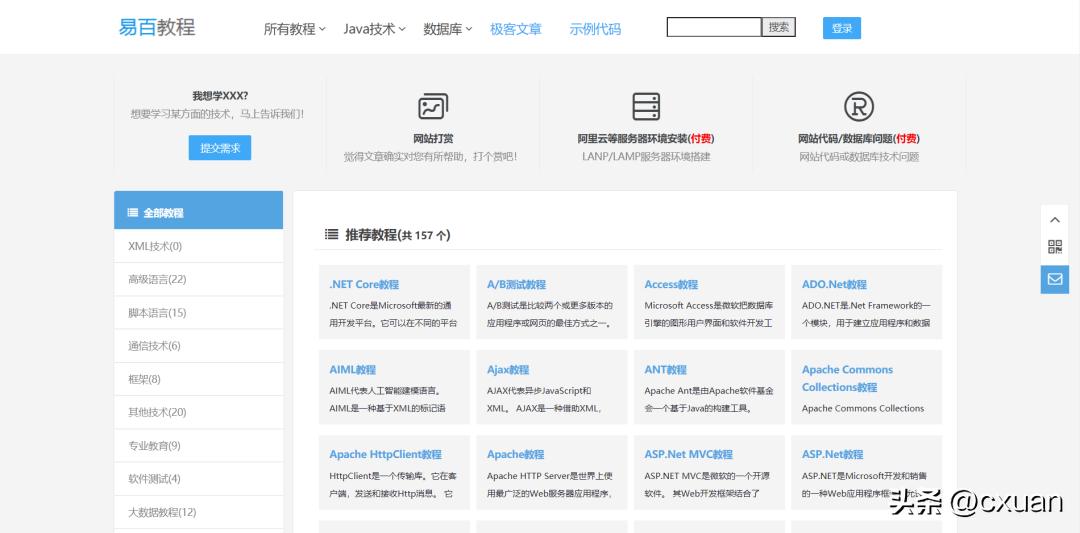Click the LANP/LAMP服务器环境搭建 text
This screenshot has height=533, width=1080.
pos(646,156)
